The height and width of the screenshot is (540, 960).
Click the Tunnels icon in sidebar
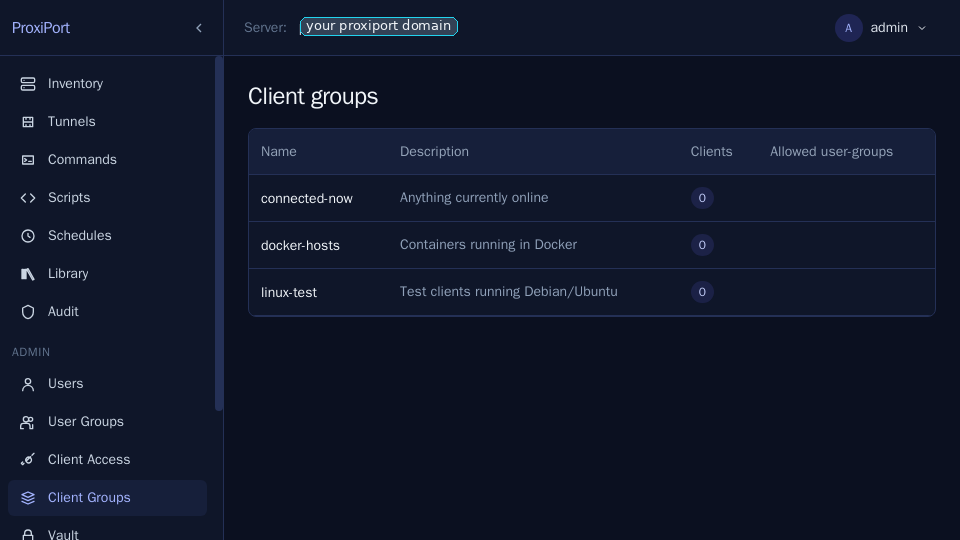point(28,122)
